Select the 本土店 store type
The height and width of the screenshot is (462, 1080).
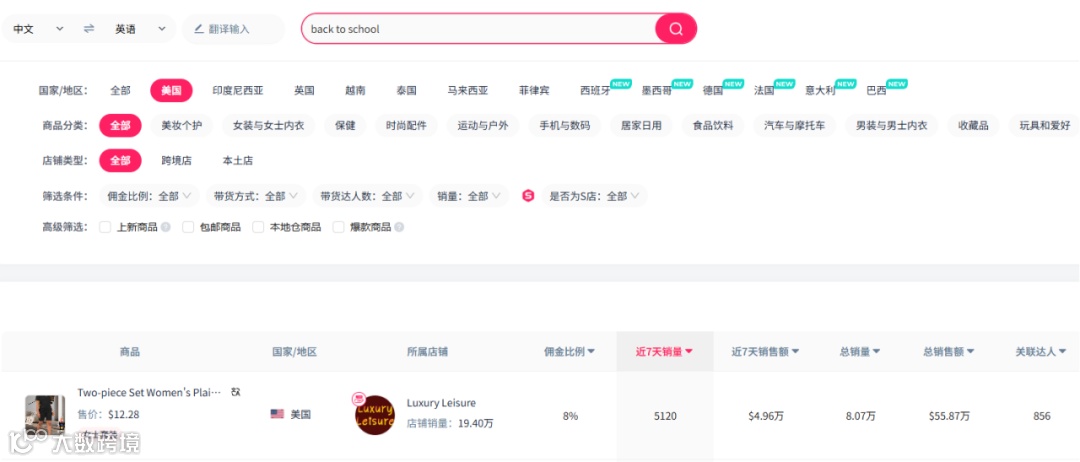tap(238, 160)
